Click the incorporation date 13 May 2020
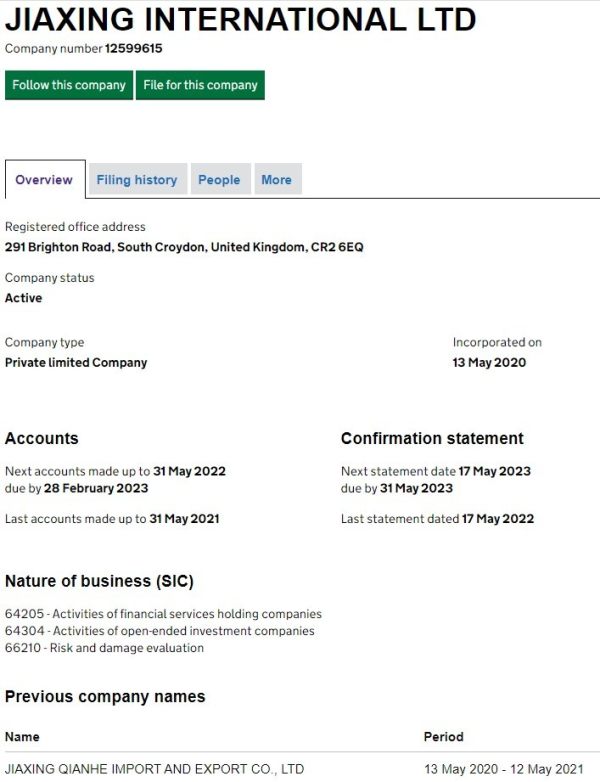600x782 pixels. coord(489,362)
